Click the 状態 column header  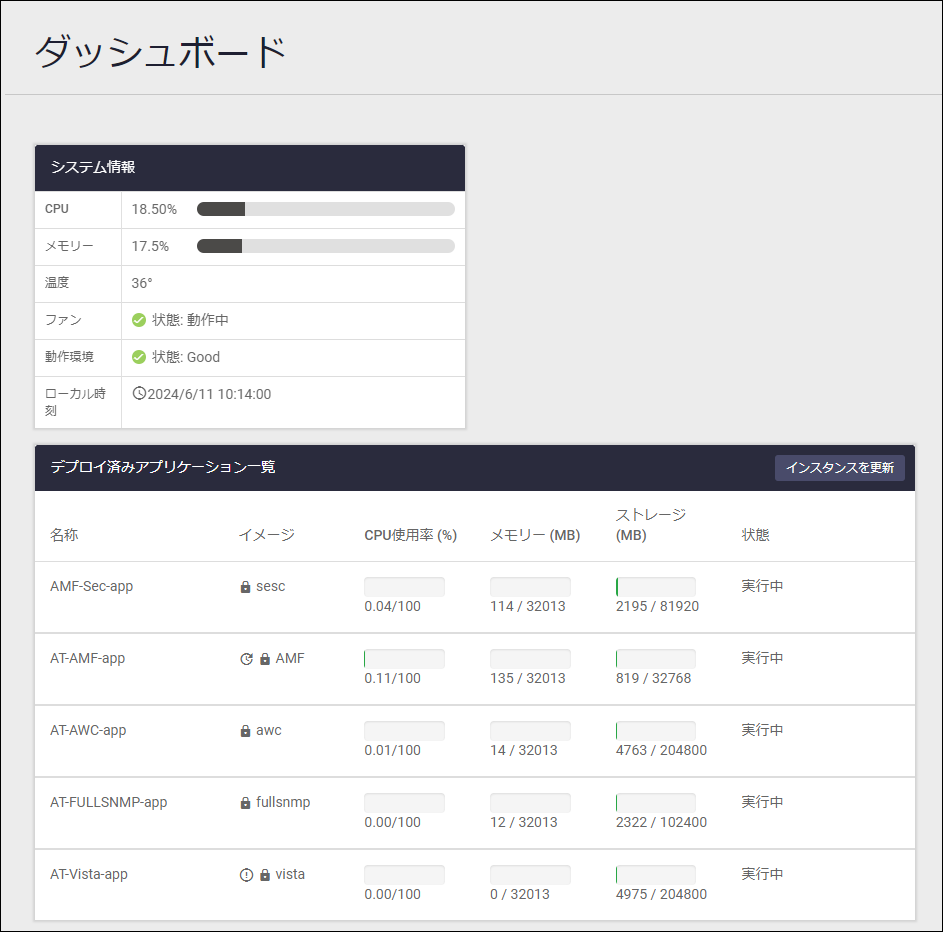pyautogui.click(x=755, y=535)
